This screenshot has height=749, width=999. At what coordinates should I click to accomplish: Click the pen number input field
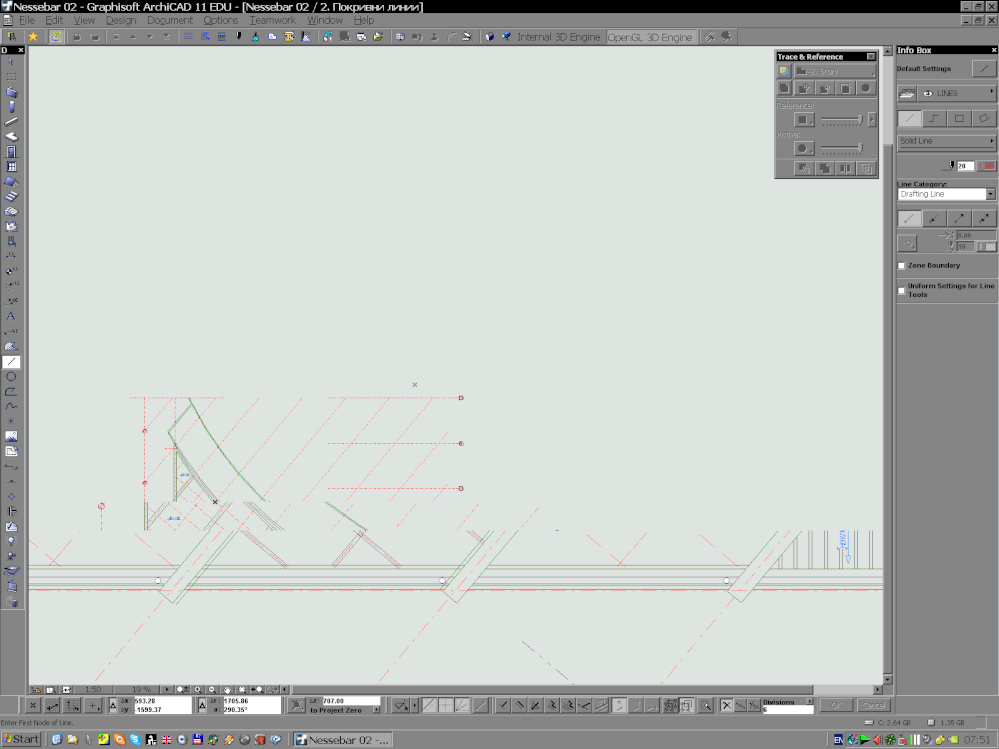pyautogui.click(x=965, y=166)
